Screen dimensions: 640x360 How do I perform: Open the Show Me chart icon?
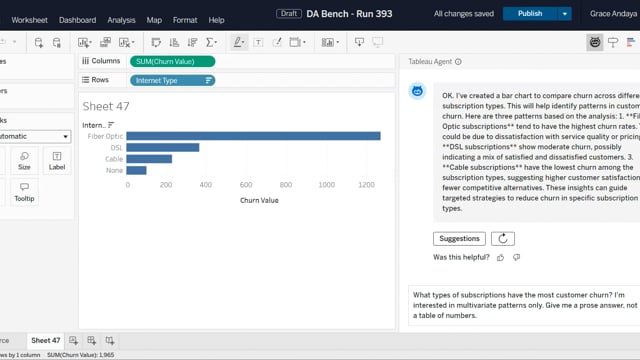pyautogui.click(x=631, y=42)
